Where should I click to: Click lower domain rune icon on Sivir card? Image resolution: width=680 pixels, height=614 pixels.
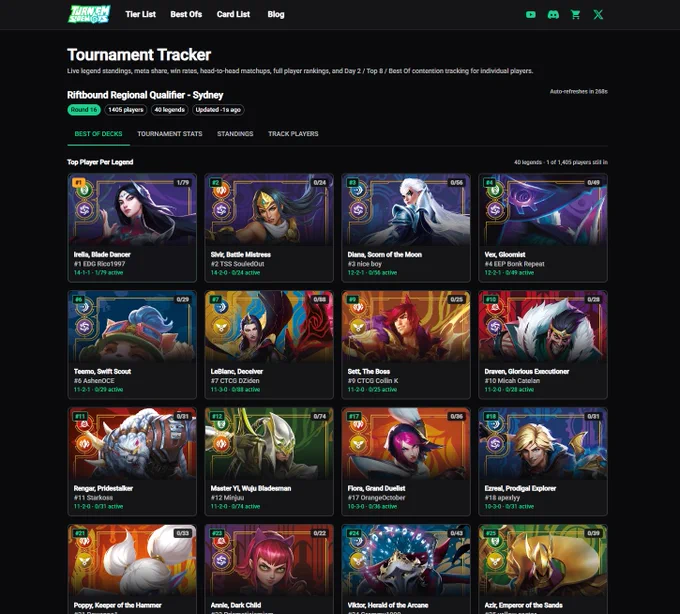pyautogui.click(x=221, y=210)
